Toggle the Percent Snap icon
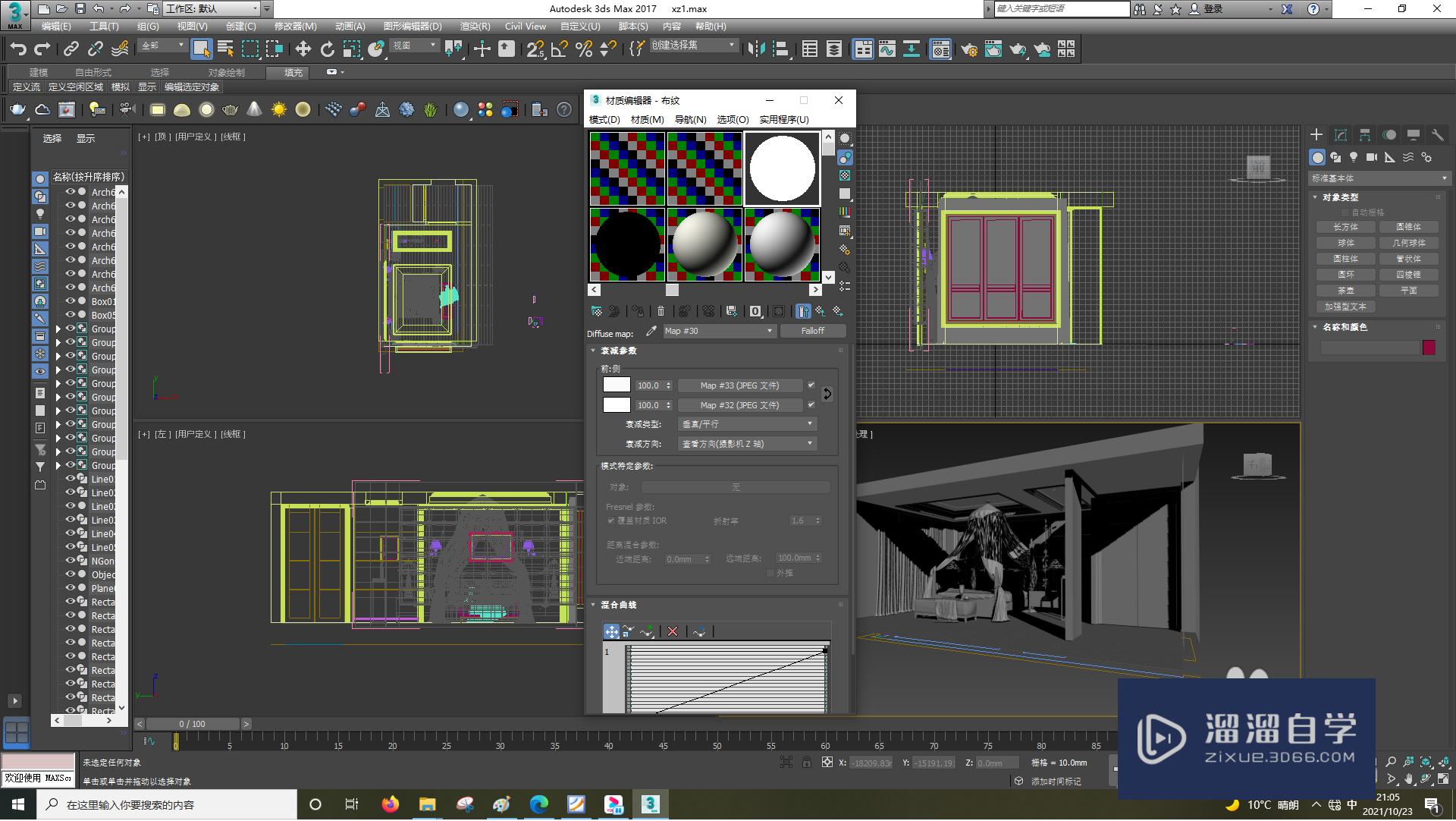 pyautogui.click(x=584, y=49)
